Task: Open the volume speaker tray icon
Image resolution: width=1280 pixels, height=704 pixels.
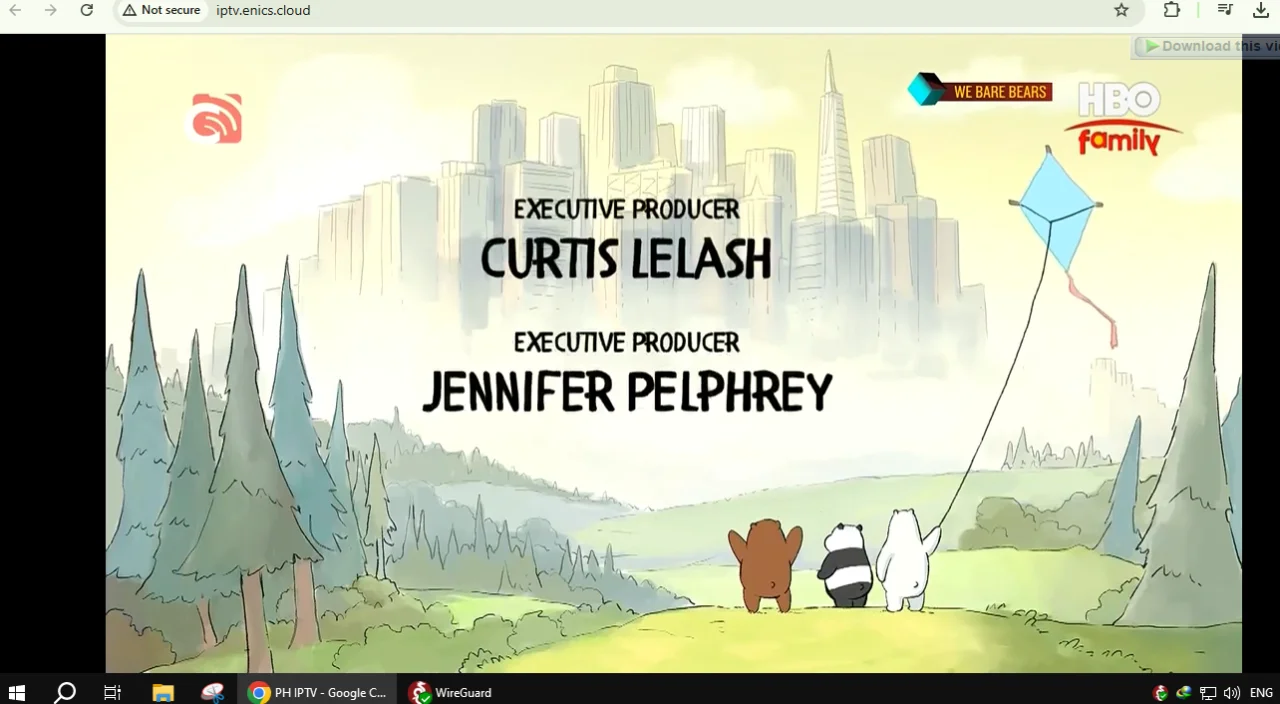Action: tap(1232, 692)
